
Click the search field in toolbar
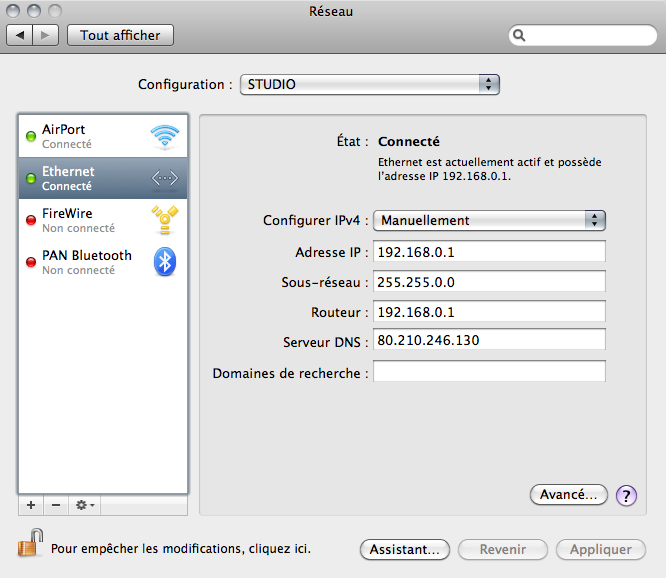584,35
